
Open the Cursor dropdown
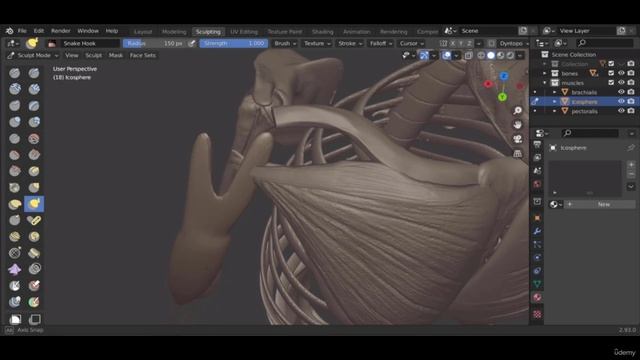(411, 43)
